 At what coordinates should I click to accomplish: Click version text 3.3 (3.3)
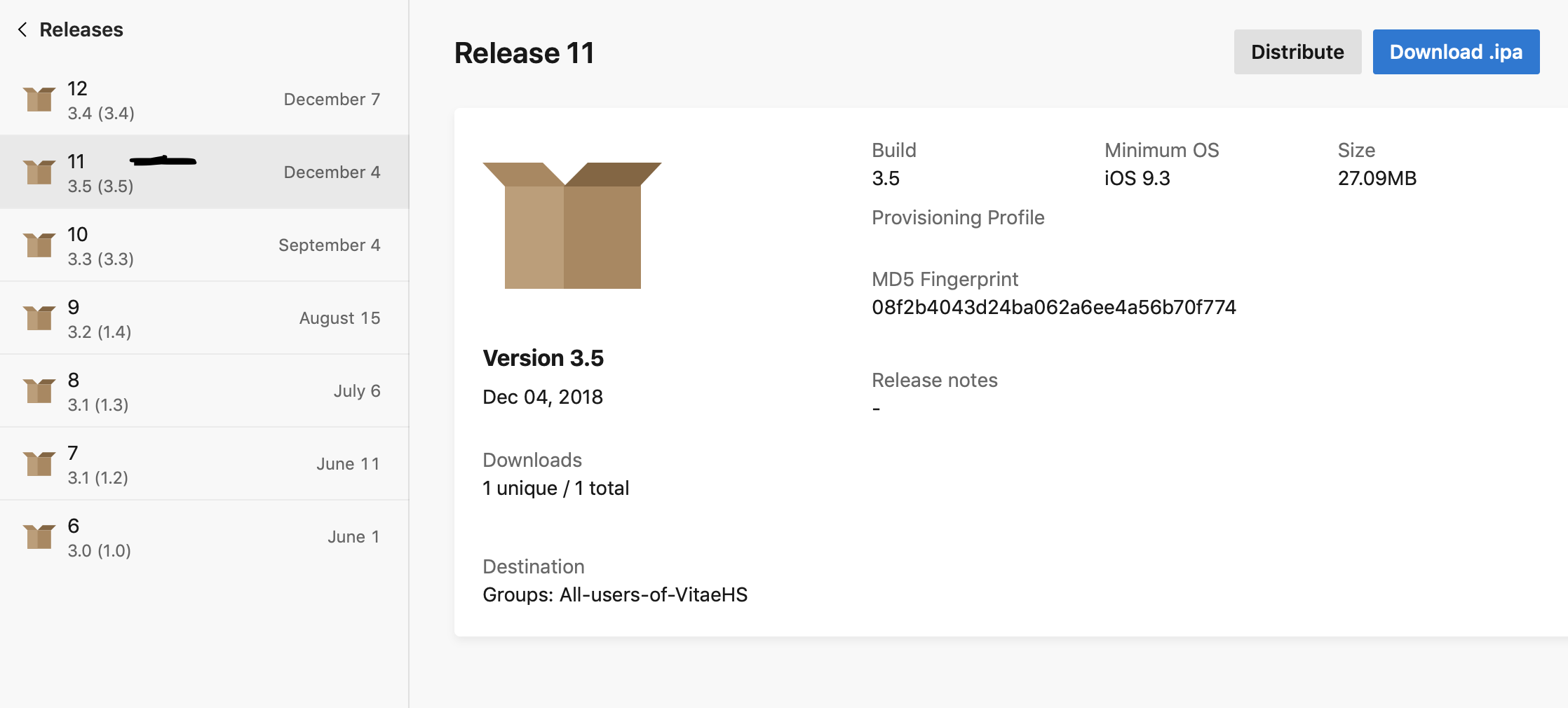tap(101, 259)
